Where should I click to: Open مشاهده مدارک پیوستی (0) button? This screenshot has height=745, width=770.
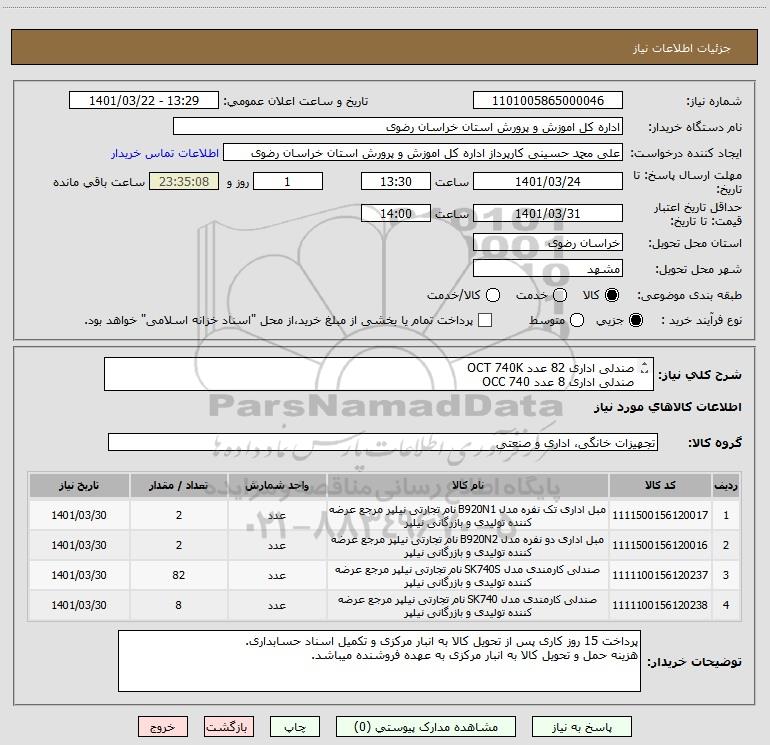(x=426, y=727)
